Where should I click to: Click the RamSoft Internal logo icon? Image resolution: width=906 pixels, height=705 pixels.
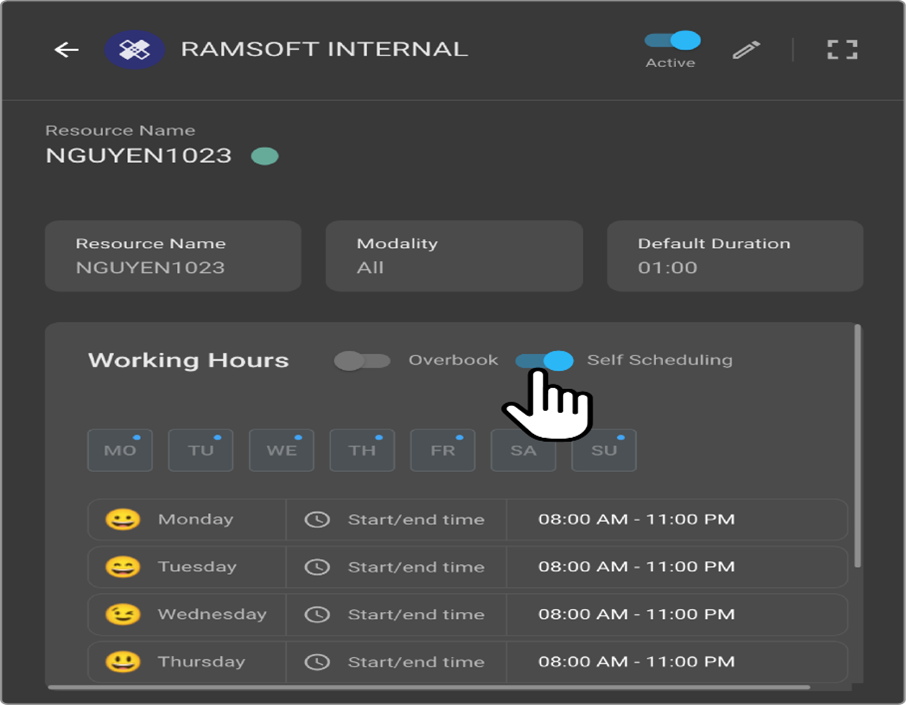tap(135, 50)
